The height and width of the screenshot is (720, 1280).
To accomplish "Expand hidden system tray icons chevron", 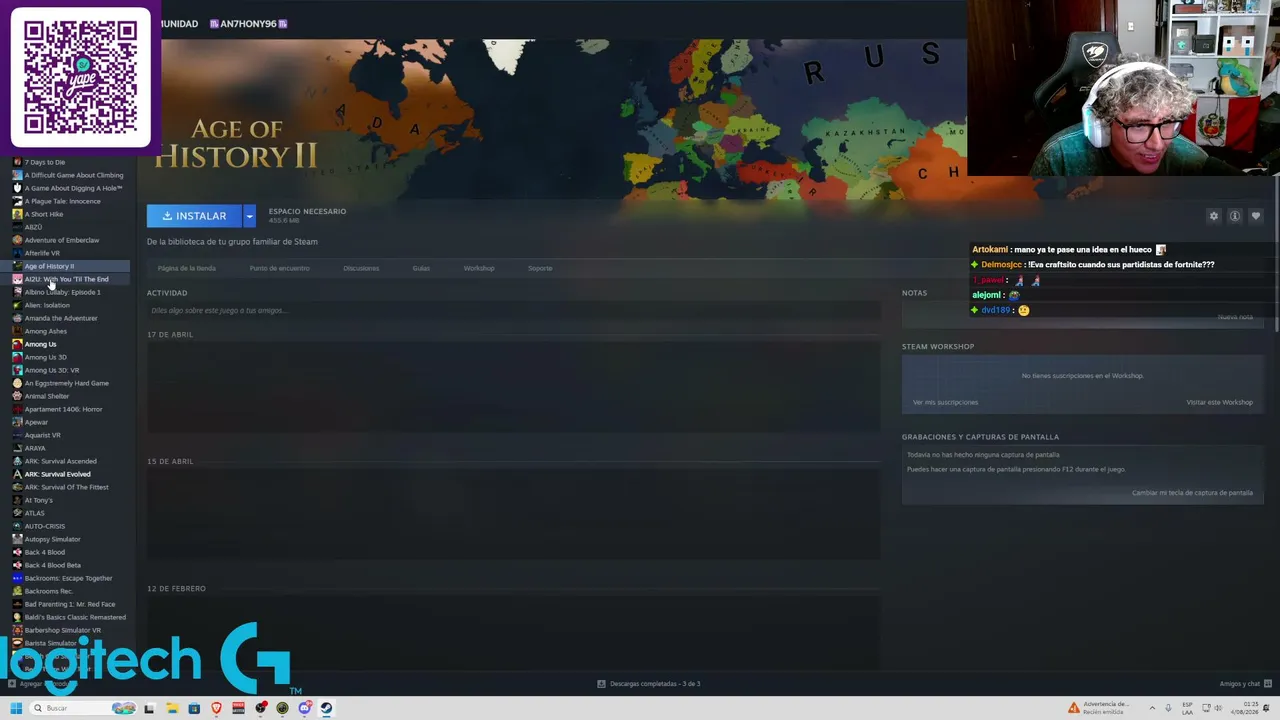I will [x=1151, y=708].
